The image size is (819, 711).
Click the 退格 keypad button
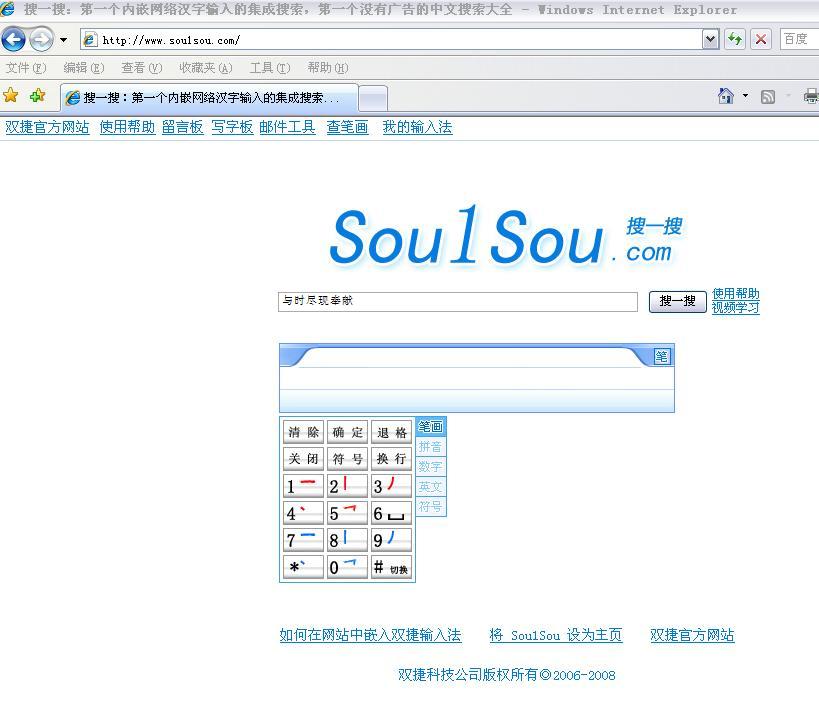coord(391,432)
